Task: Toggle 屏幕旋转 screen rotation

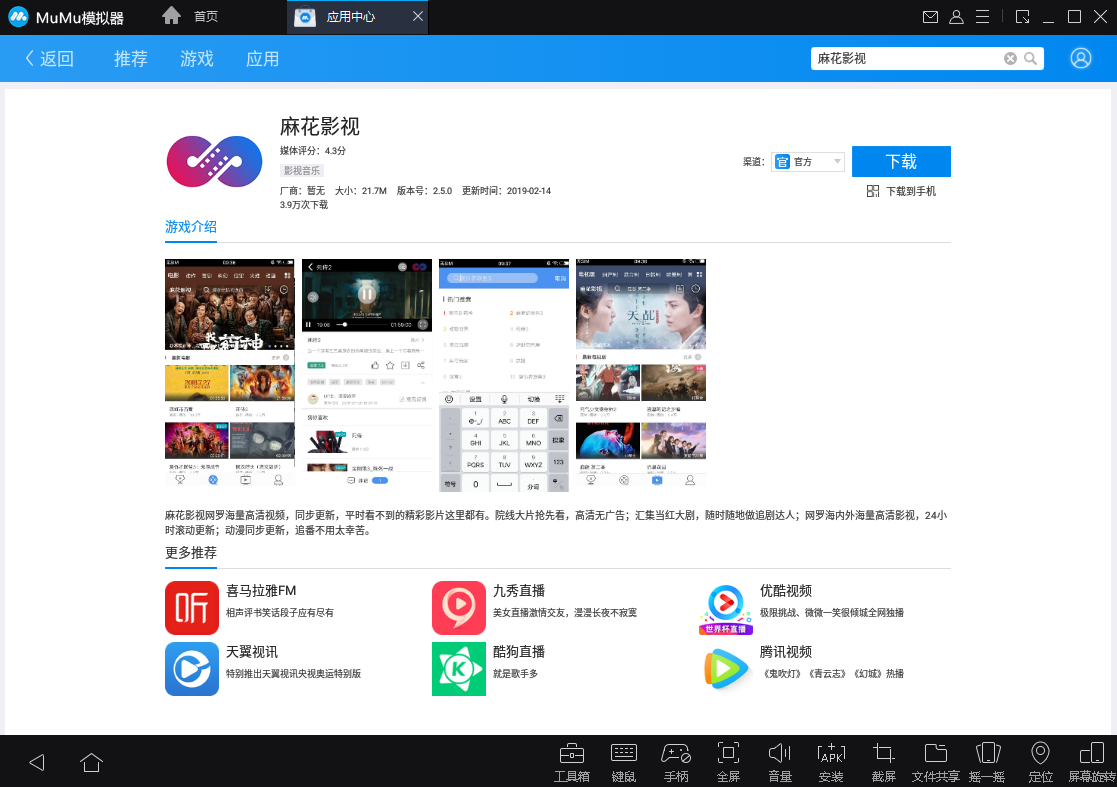Action: (1091, 754)
